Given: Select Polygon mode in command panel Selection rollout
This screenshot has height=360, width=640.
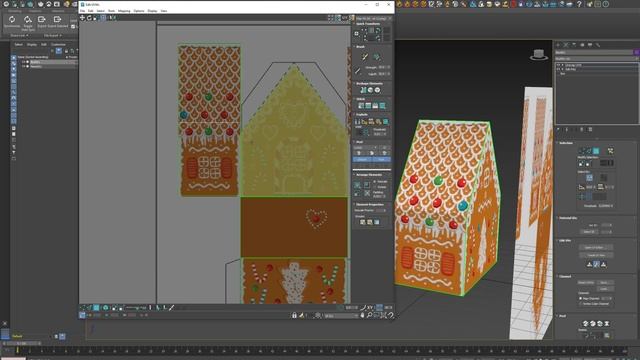Looking at the screenshot, I should (x=596, y=151).
